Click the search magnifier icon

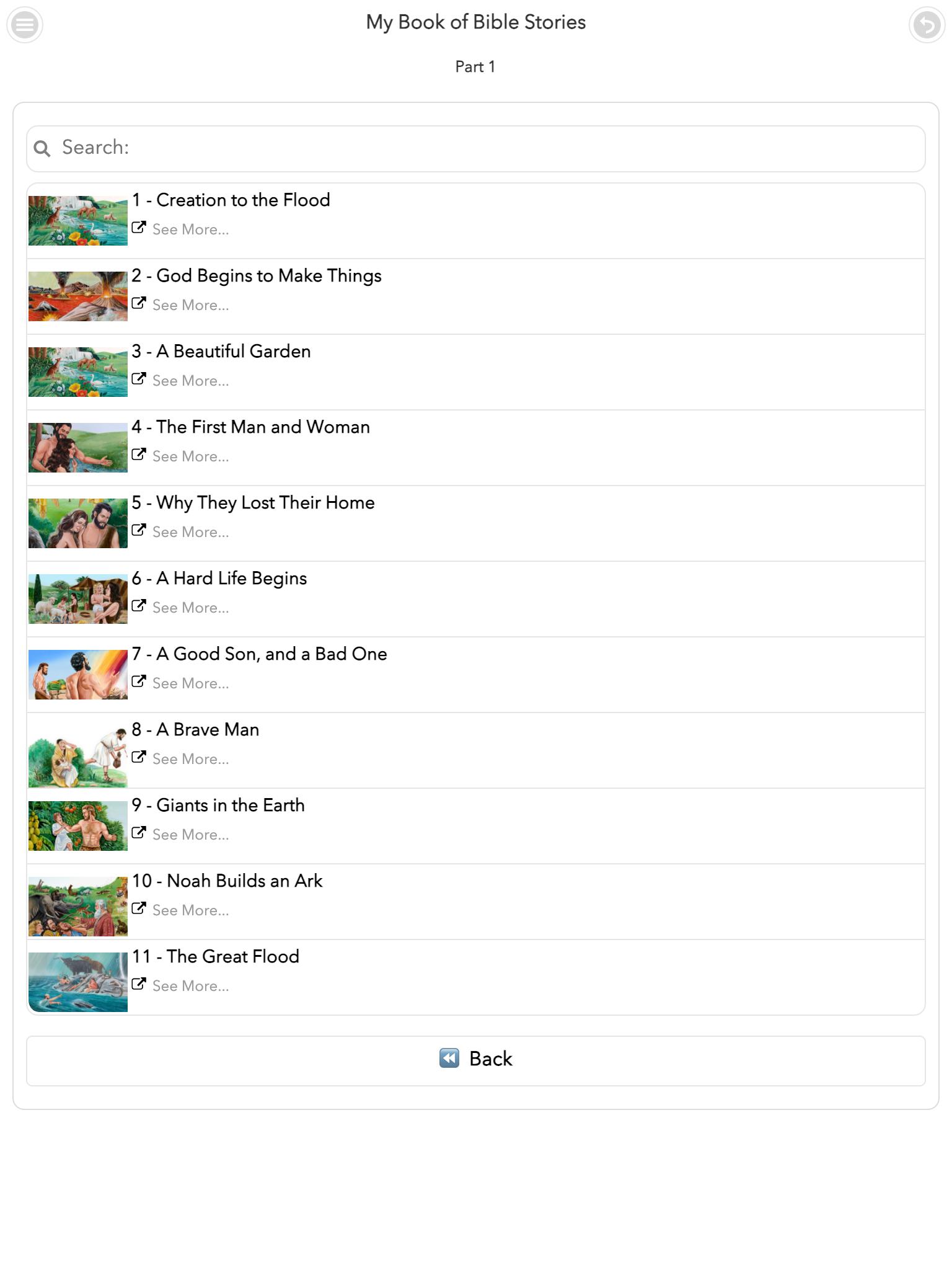[42, 148]
